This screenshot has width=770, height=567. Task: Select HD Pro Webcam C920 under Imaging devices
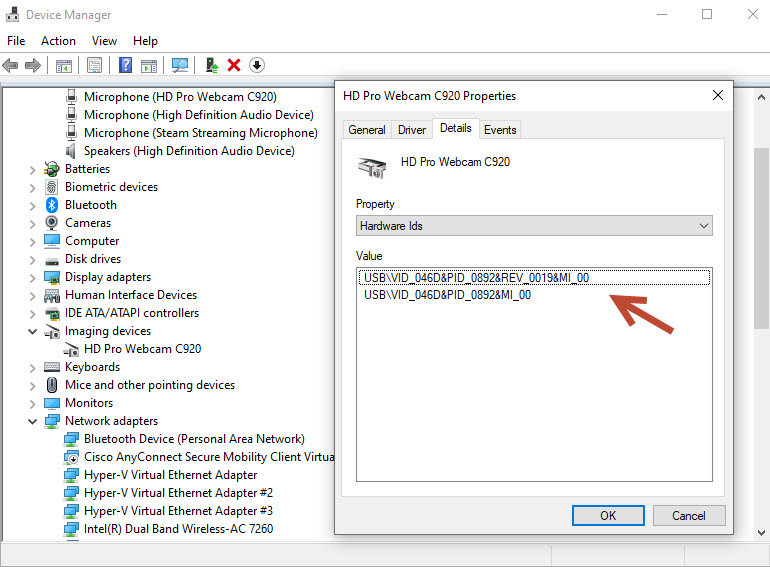[x=142, y=349]
